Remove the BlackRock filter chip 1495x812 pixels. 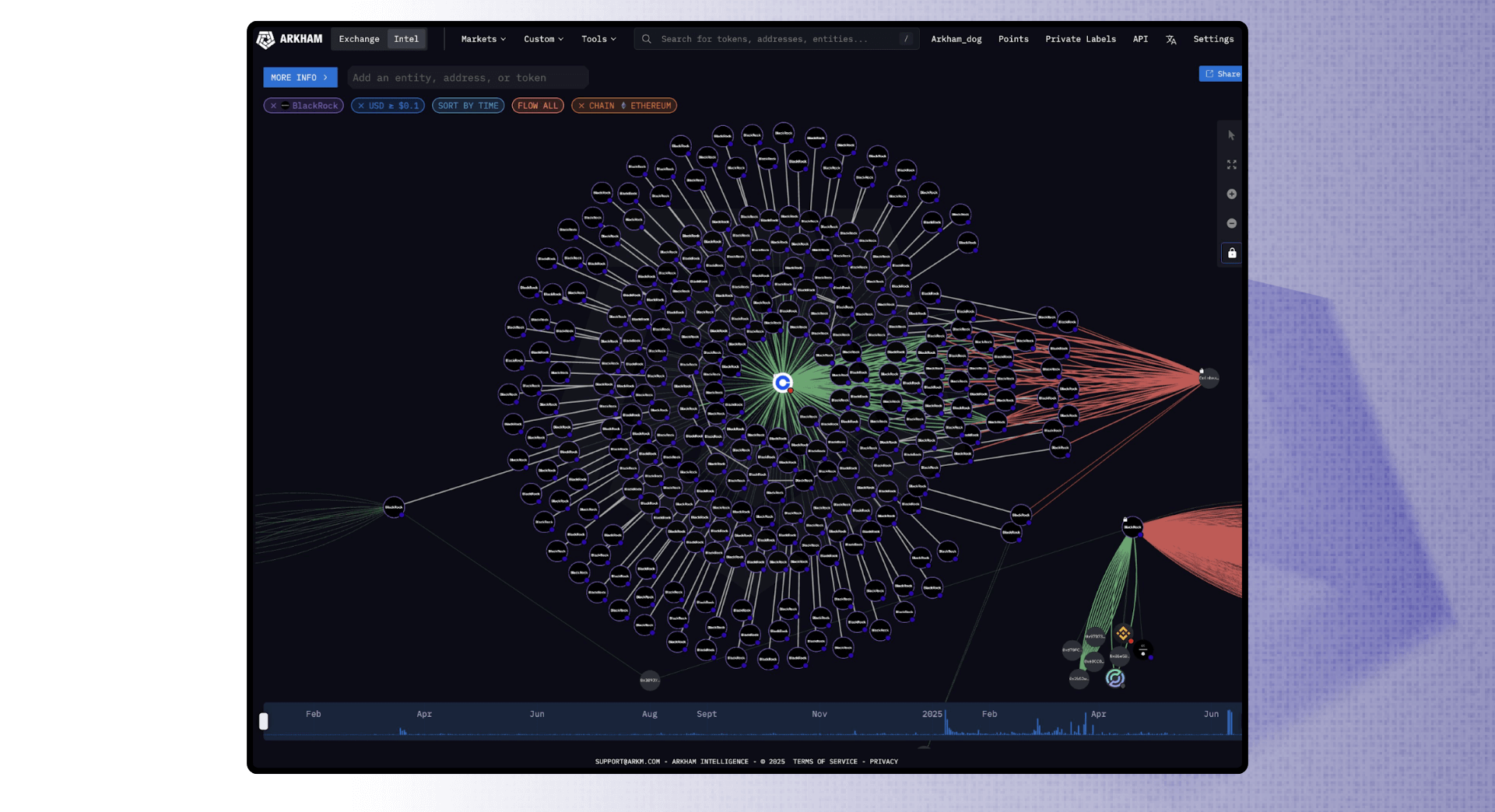(273, 106)
